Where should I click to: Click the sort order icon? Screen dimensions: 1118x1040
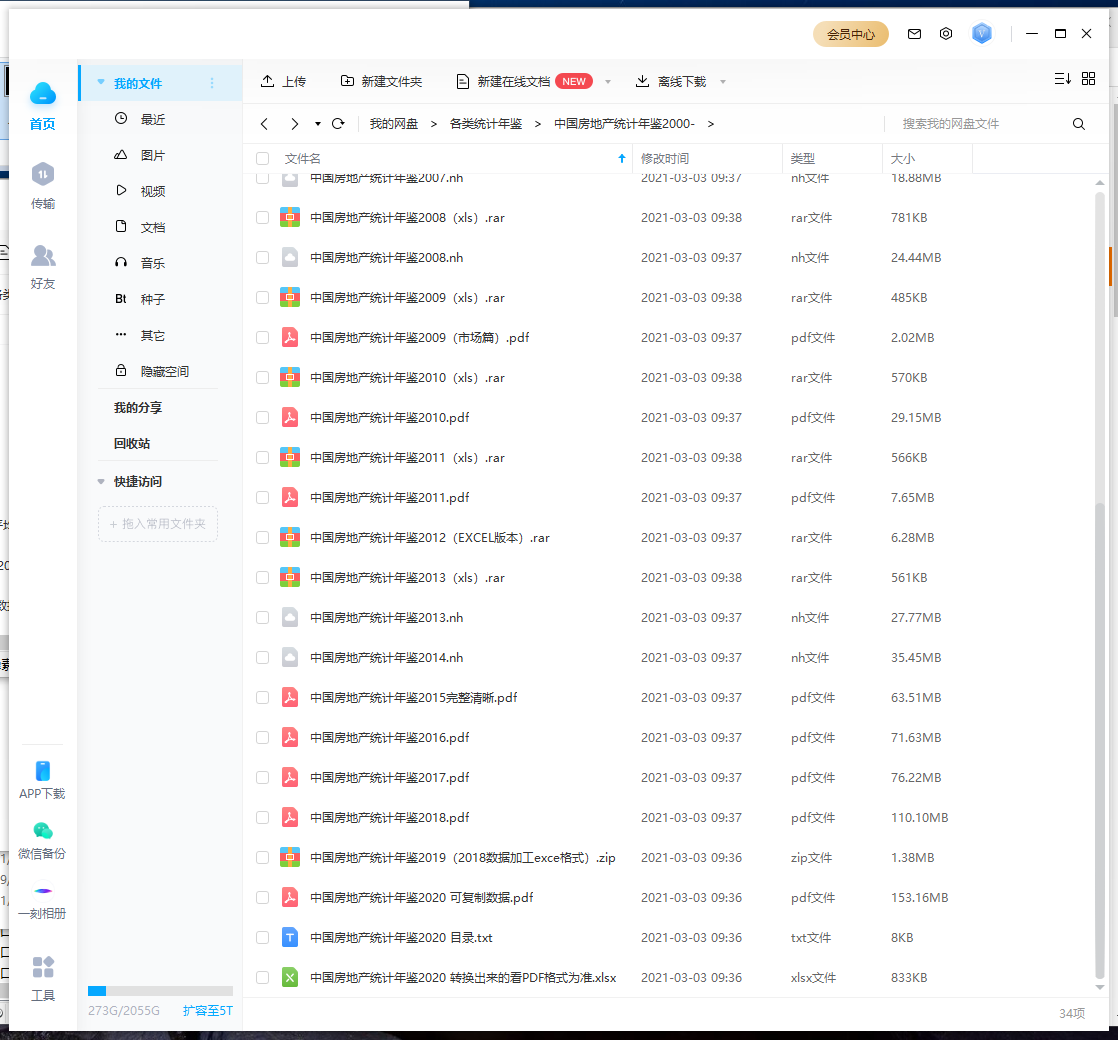point(1062,79)
